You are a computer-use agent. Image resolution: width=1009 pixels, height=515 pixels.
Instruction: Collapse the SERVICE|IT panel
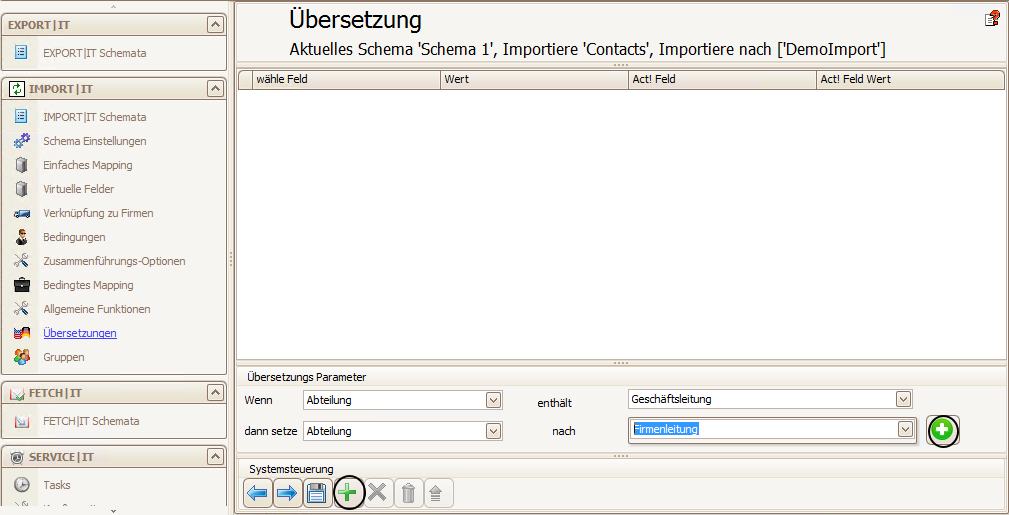(x=215, y=456)
